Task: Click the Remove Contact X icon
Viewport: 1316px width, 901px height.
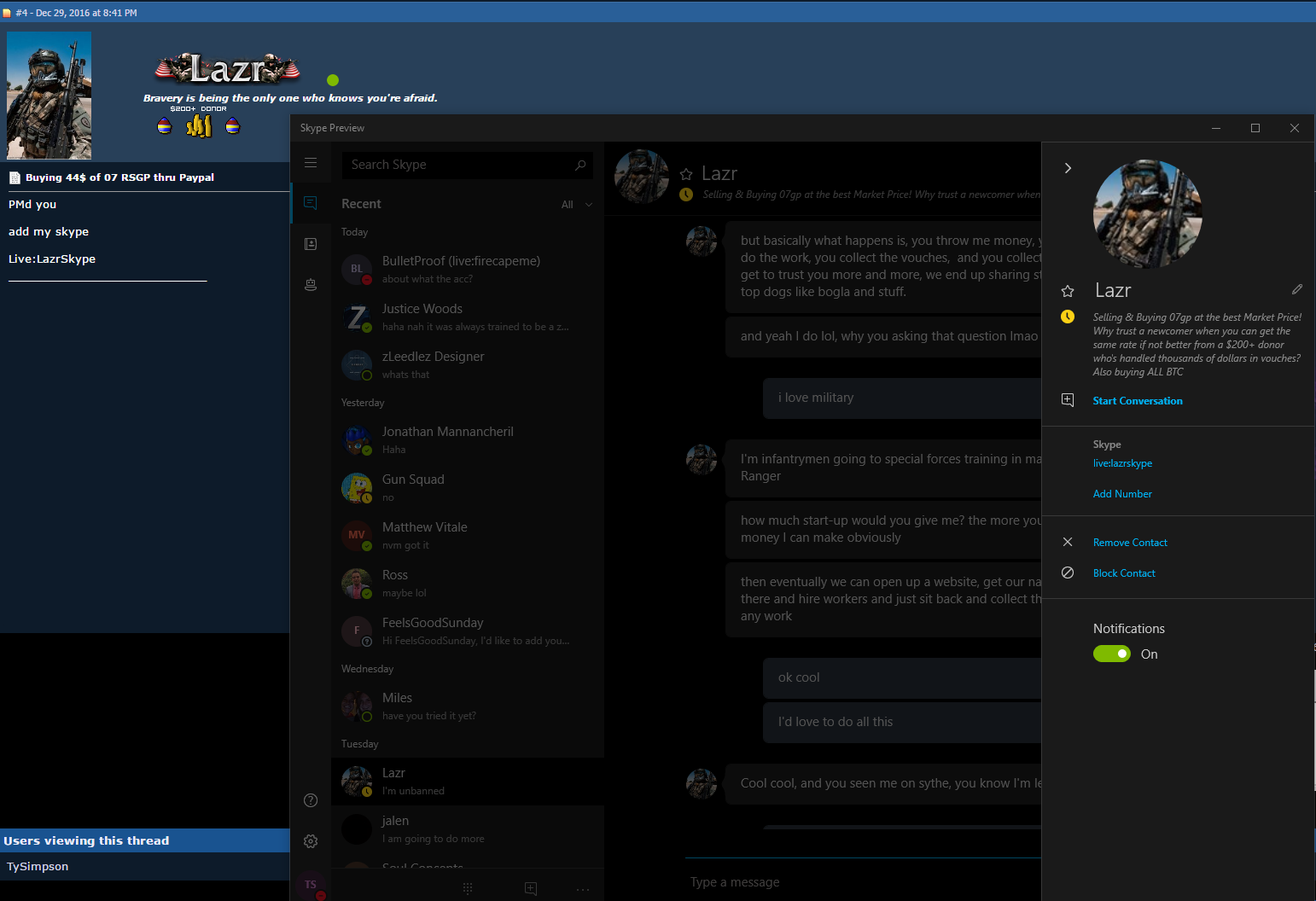Action: pos(1068,542)
